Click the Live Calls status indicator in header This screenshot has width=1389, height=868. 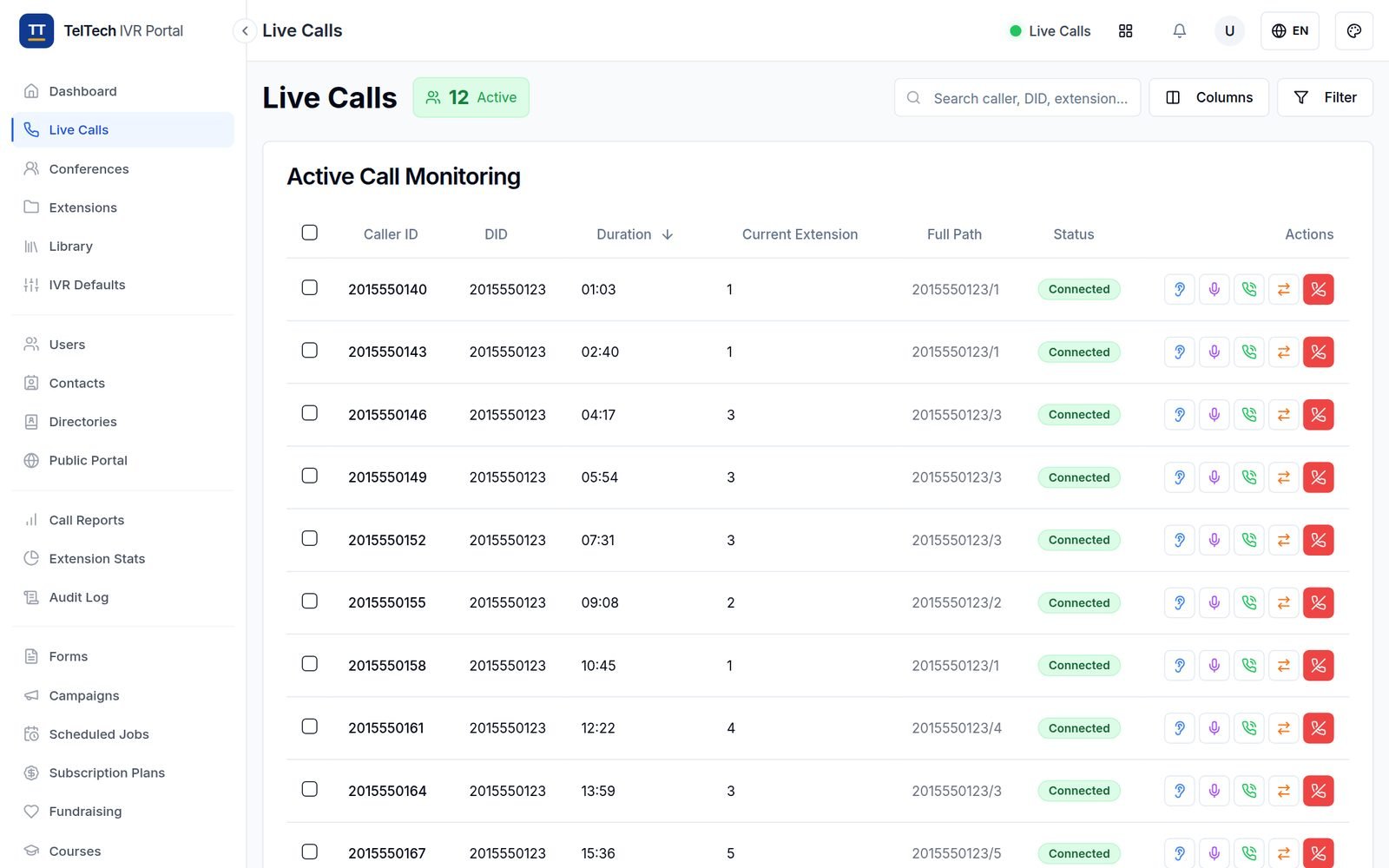click(1050, 31)
